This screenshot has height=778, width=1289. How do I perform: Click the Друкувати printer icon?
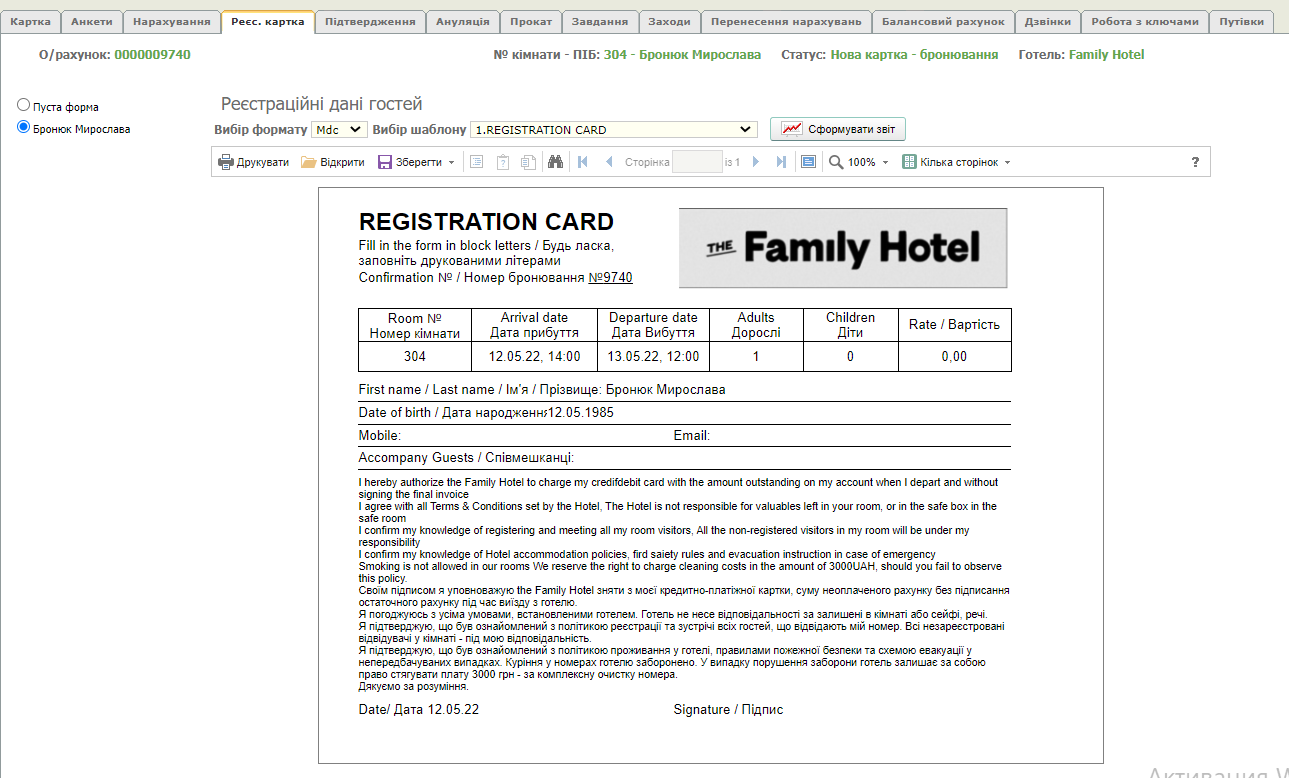pos(226,162)
